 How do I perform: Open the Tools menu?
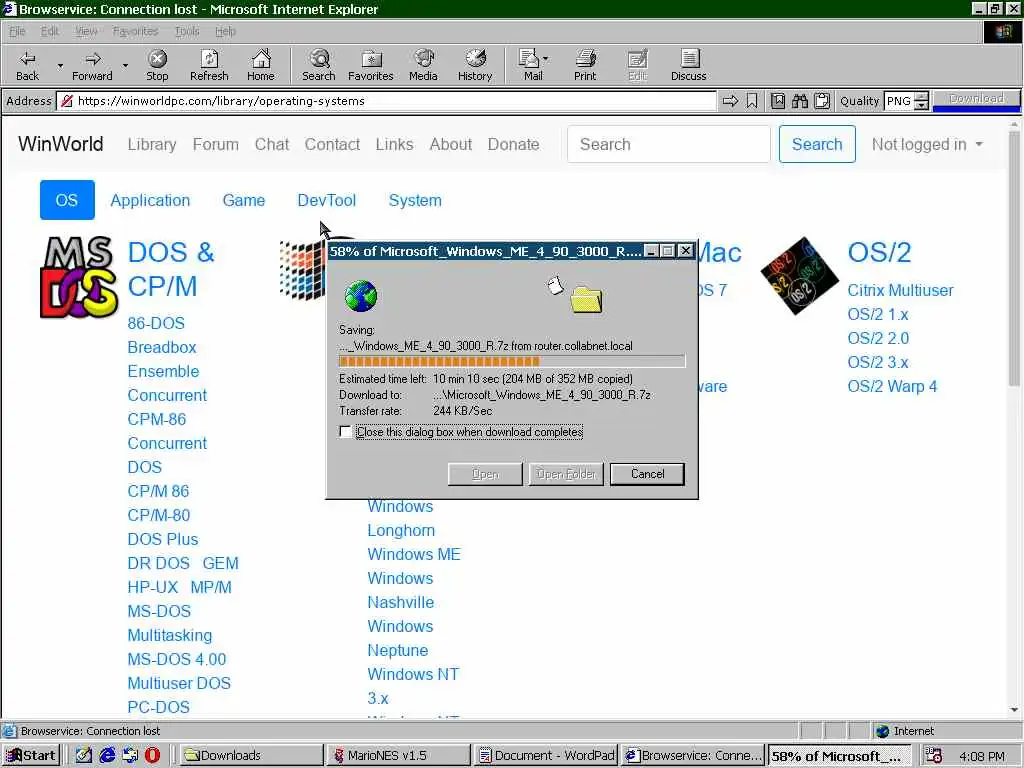click(187, 31)
